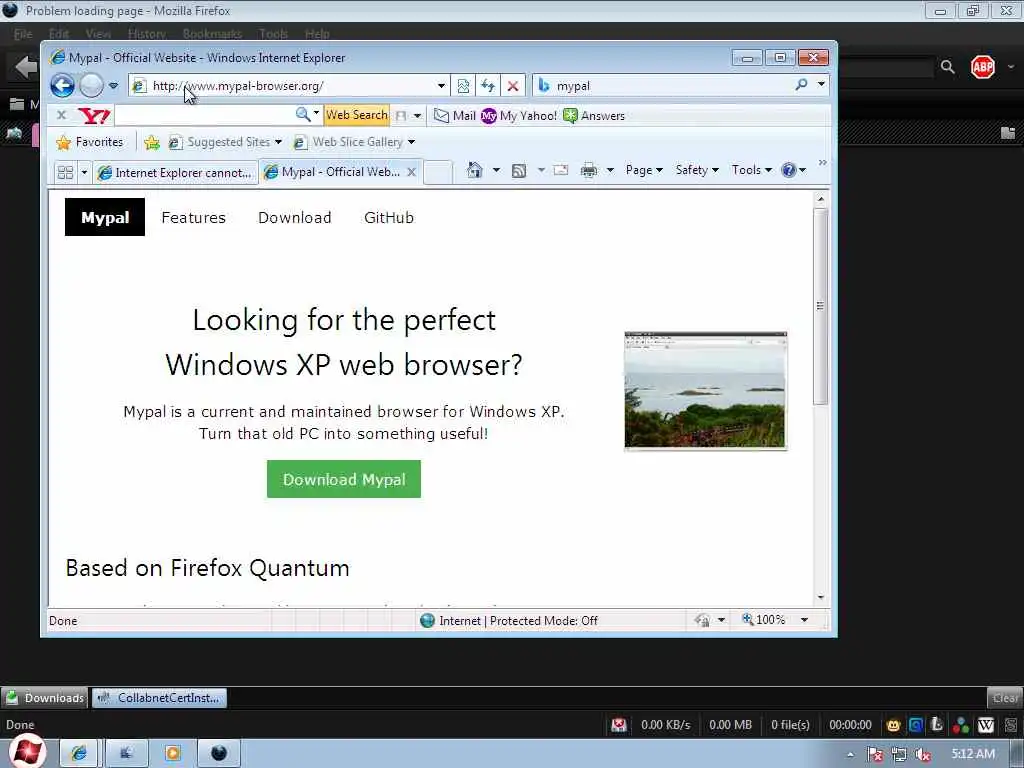Viewport: 1024px width, 768px height.
Task: Open the Firefox Bookmarks menu
Action: tap(212, 34)
